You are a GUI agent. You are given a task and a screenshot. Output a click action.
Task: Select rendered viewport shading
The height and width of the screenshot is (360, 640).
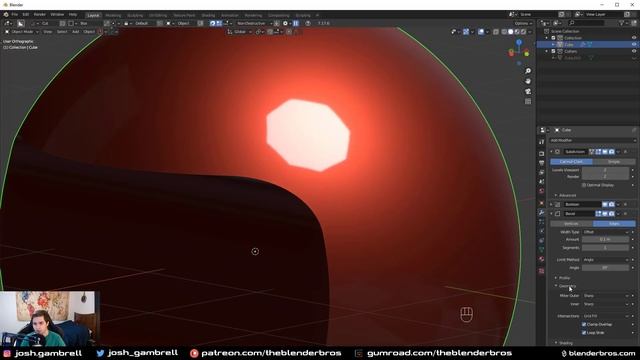point(523,32)
